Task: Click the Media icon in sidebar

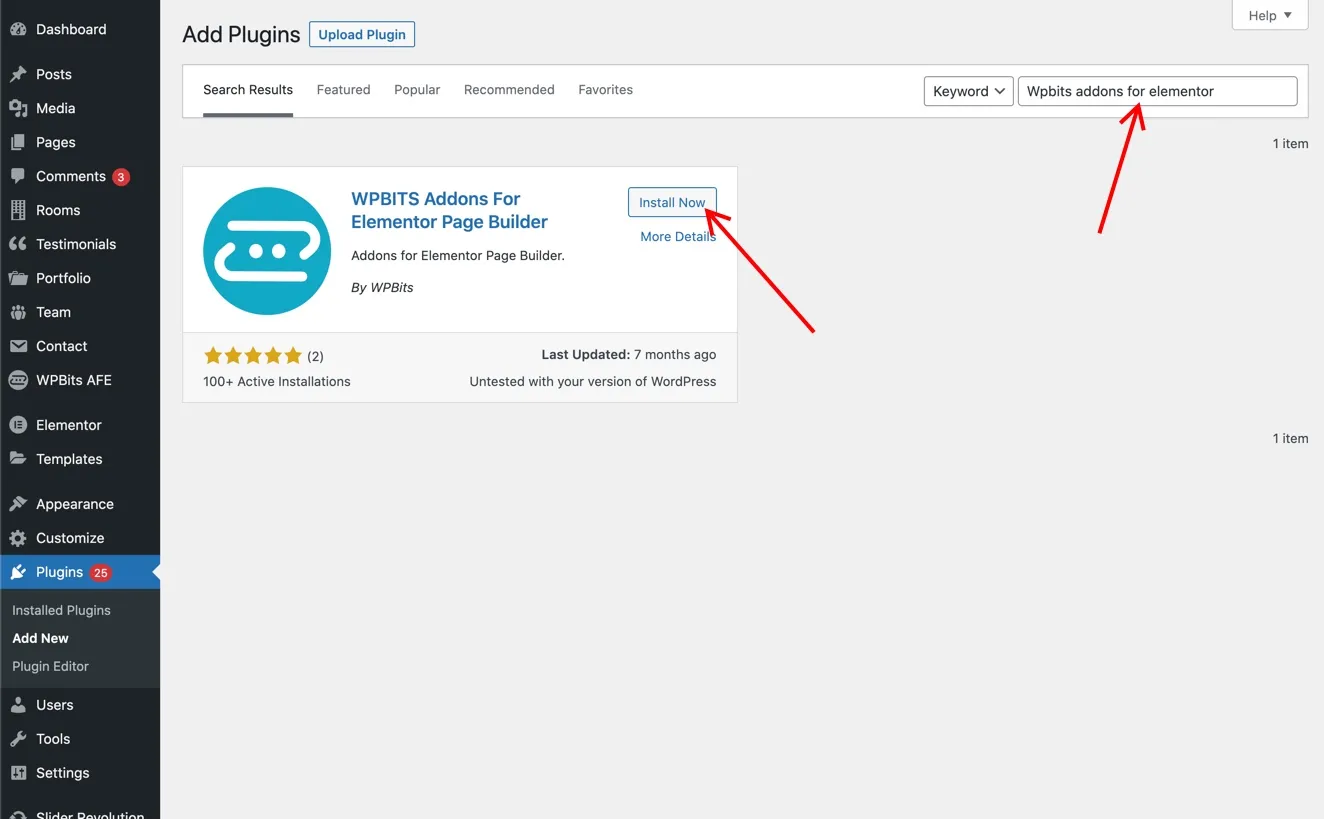Action: (18, 108)
